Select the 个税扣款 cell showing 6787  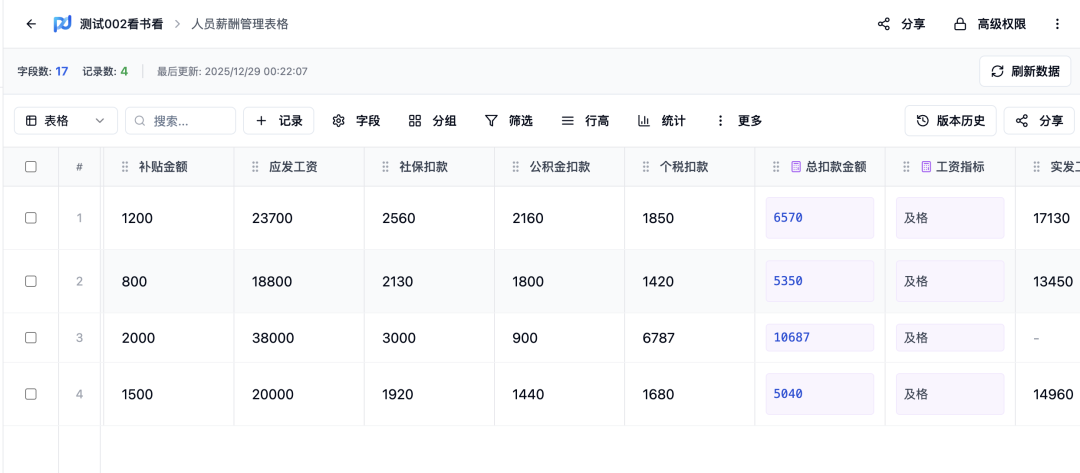point(689,338)
